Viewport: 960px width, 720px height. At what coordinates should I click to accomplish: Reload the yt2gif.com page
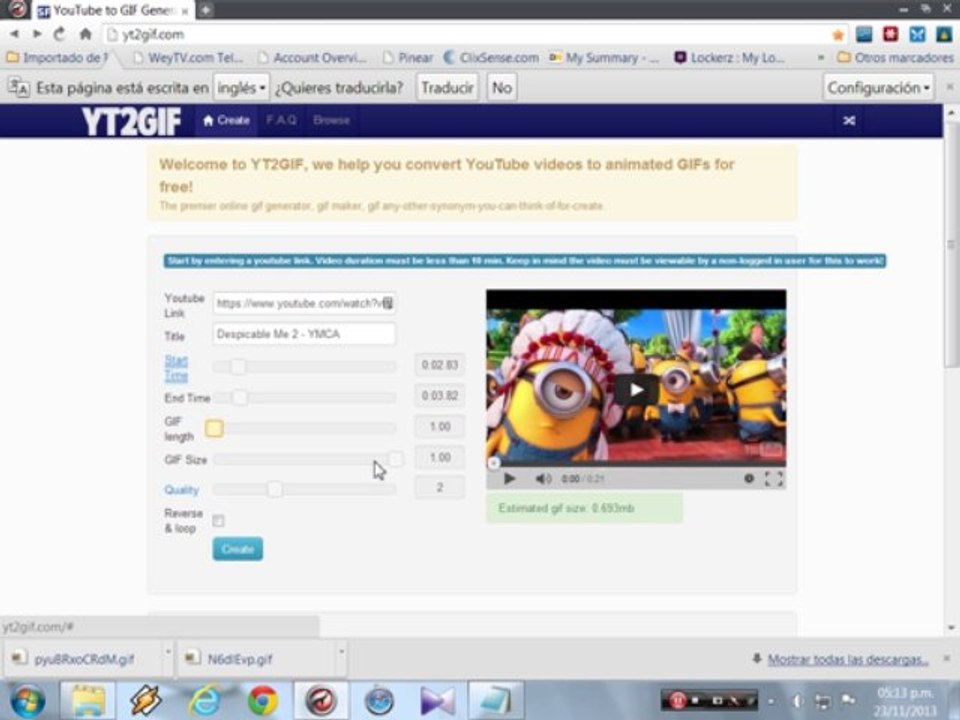[59, 34]
